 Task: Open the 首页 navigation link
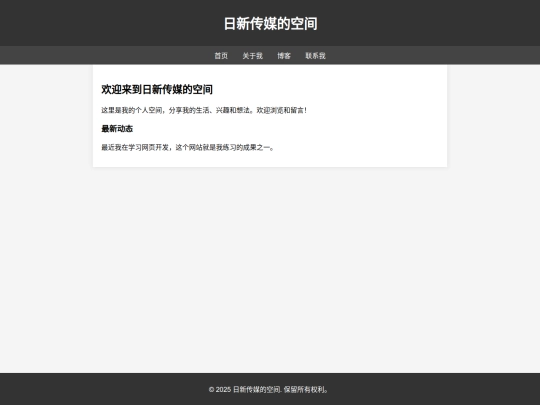[x=221, y=55]
